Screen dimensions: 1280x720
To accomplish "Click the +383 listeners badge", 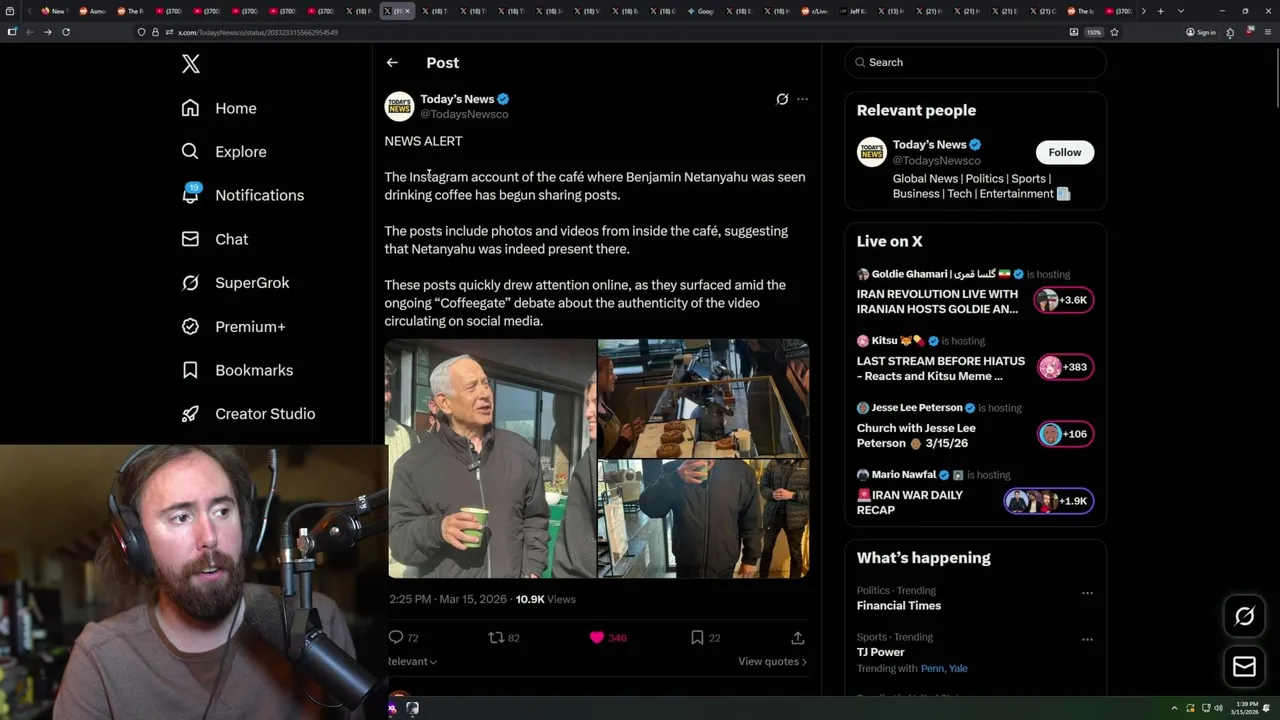I will pos(1065,367).
